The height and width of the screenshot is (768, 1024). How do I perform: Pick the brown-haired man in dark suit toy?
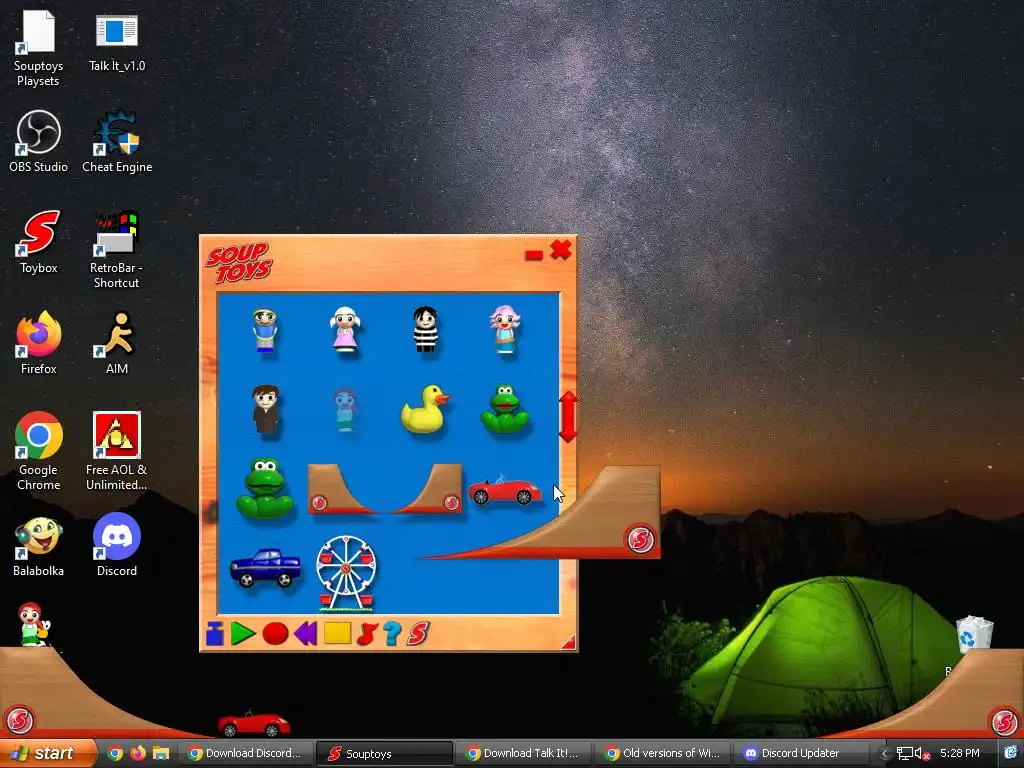point(266,409)
